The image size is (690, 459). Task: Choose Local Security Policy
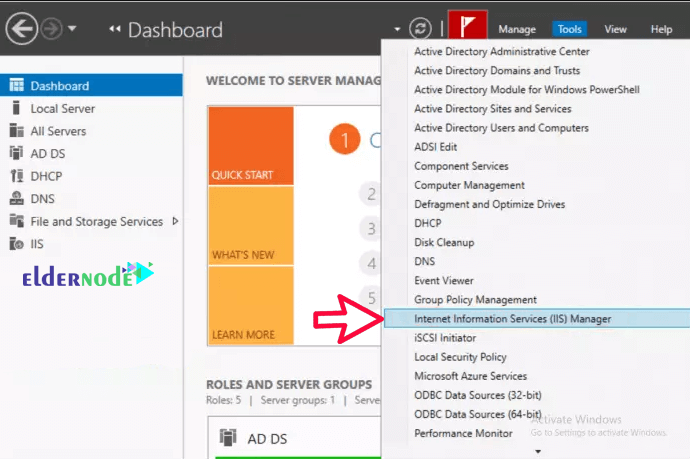click(x=460, y=357)
